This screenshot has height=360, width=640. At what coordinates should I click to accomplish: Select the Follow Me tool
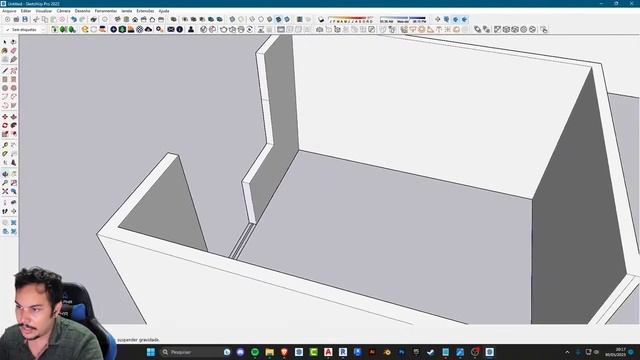coord(13,125)
